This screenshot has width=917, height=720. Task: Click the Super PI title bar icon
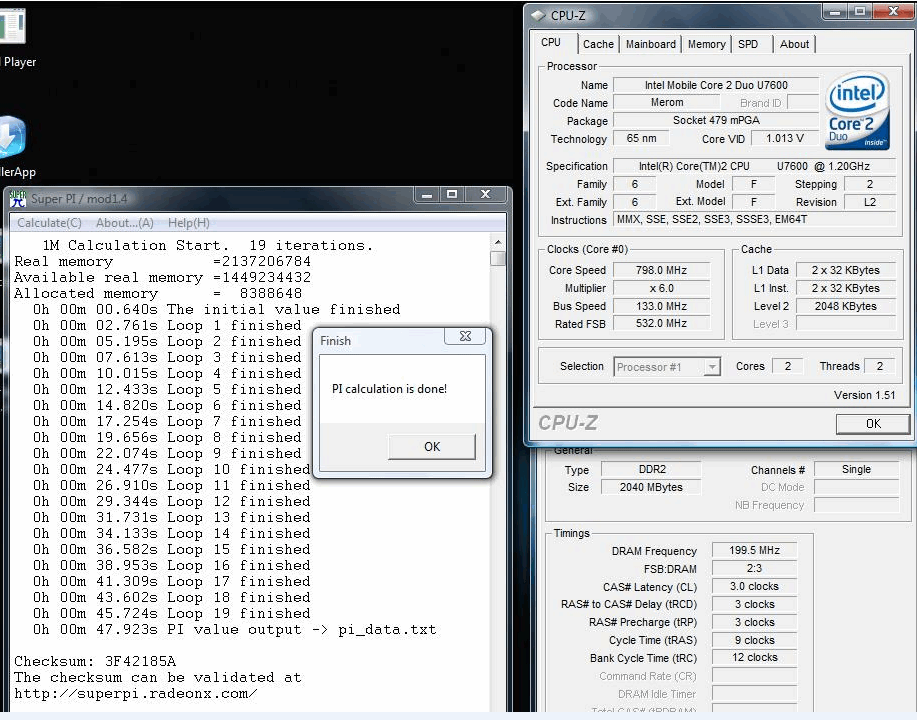click(18, 199)
